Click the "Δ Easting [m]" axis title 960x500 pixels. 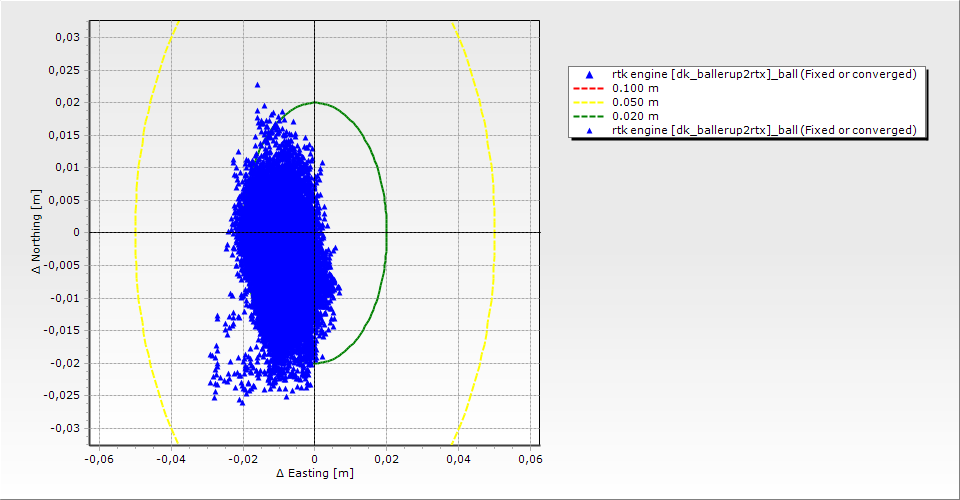(x=315, y=473)
